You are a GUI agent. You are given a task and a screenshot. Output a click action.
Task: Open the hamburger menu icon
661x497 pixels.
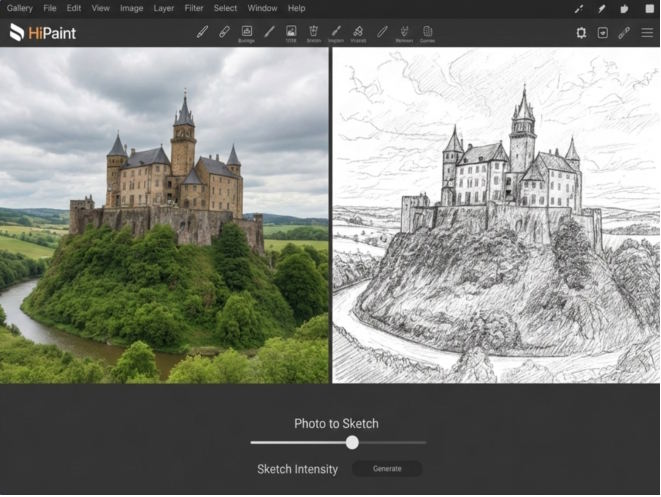[647, 32]
